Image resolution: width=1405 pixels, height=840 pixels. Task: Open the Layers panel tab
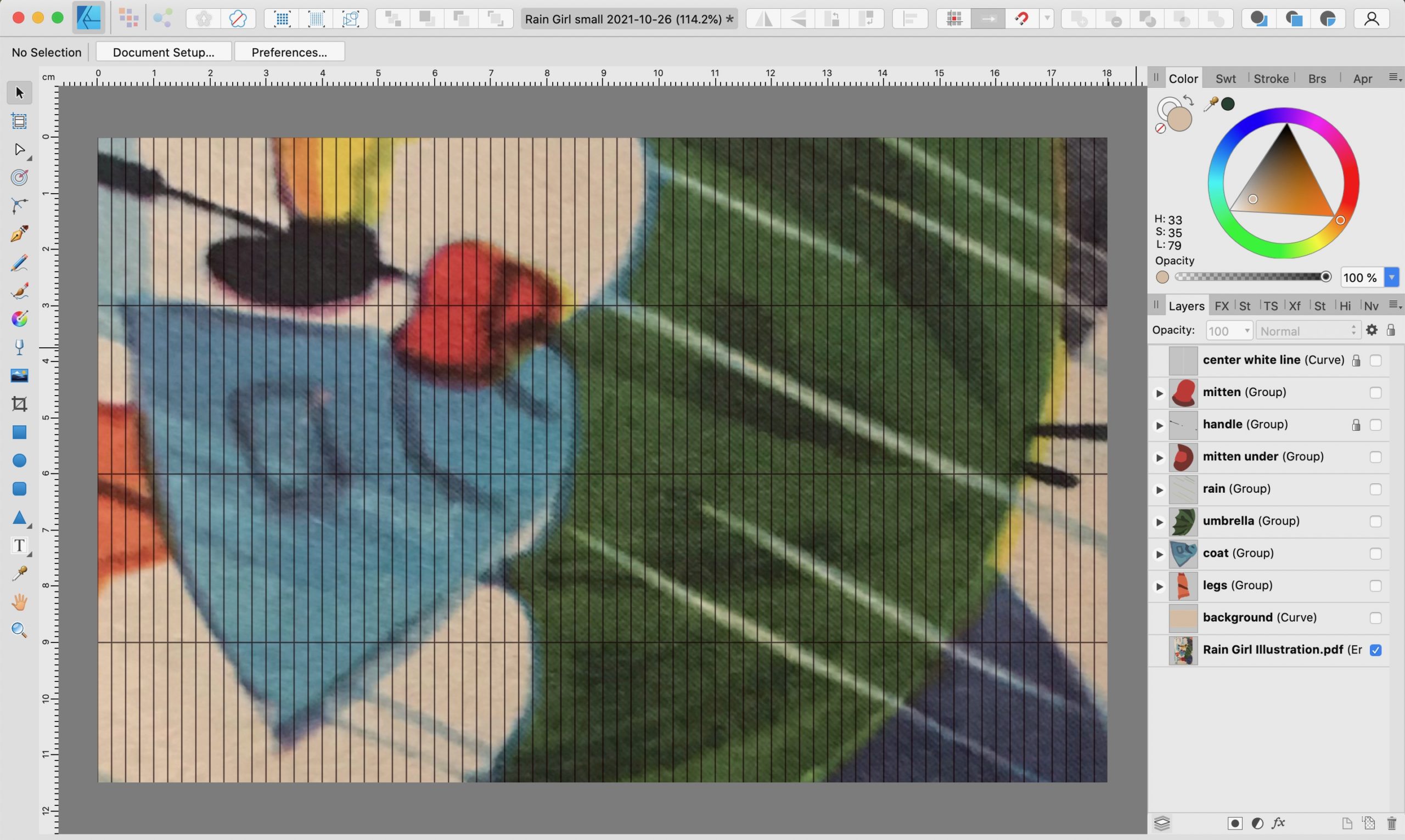click(x=1186, y=306)
